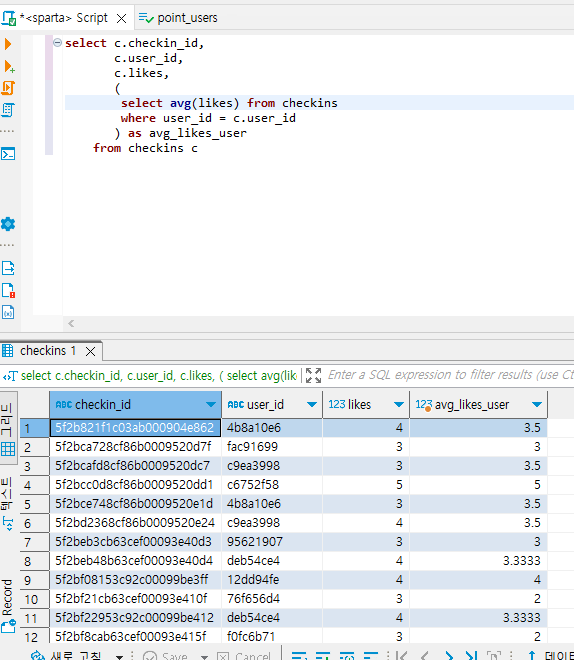The height and width of the screenshot is (660, 574).
Task: Open user_id column dropdown arrow
Action: coord(312,405)
